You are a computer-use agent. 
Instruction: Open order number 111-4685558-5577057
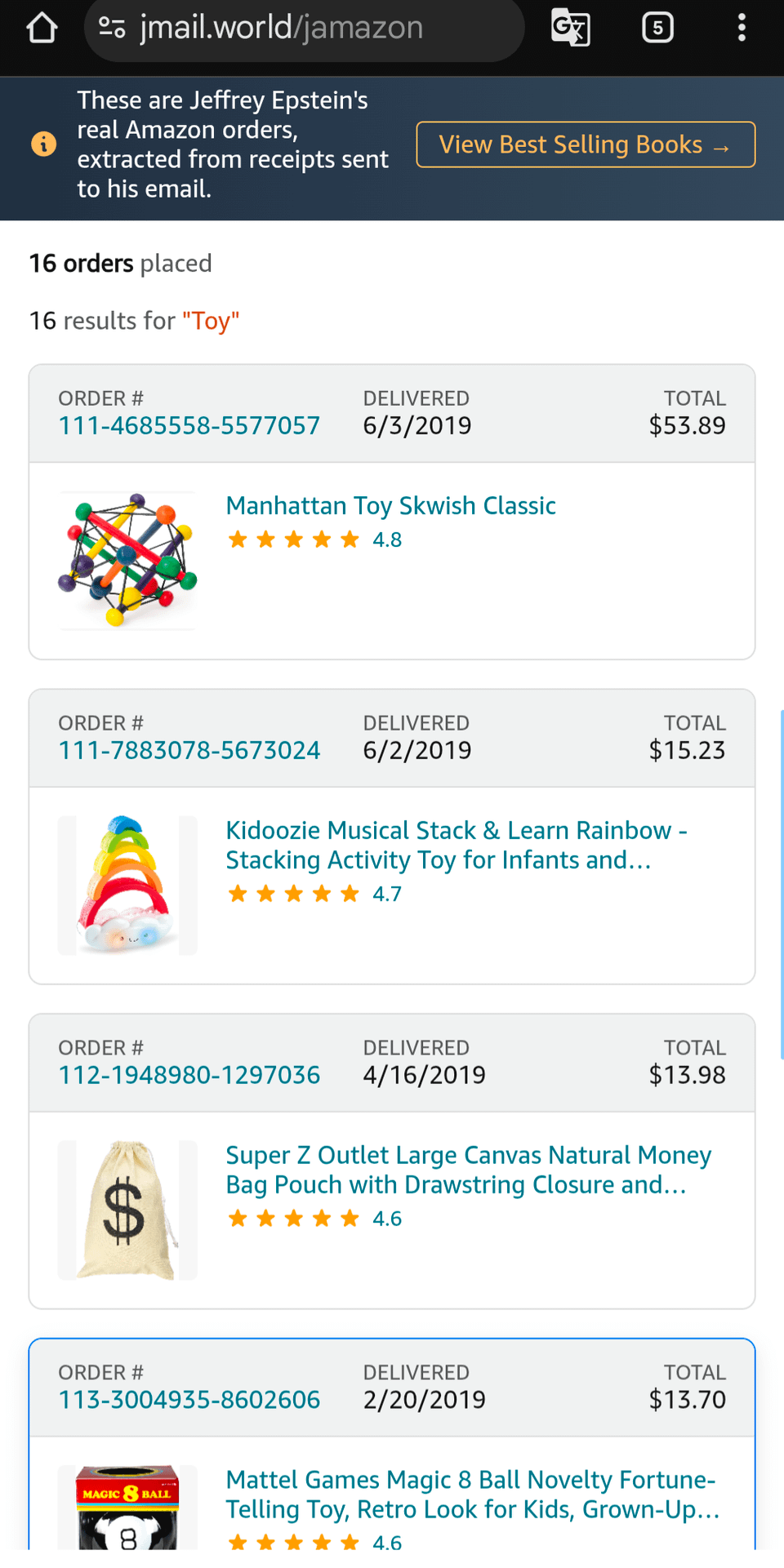pos(189,426)
